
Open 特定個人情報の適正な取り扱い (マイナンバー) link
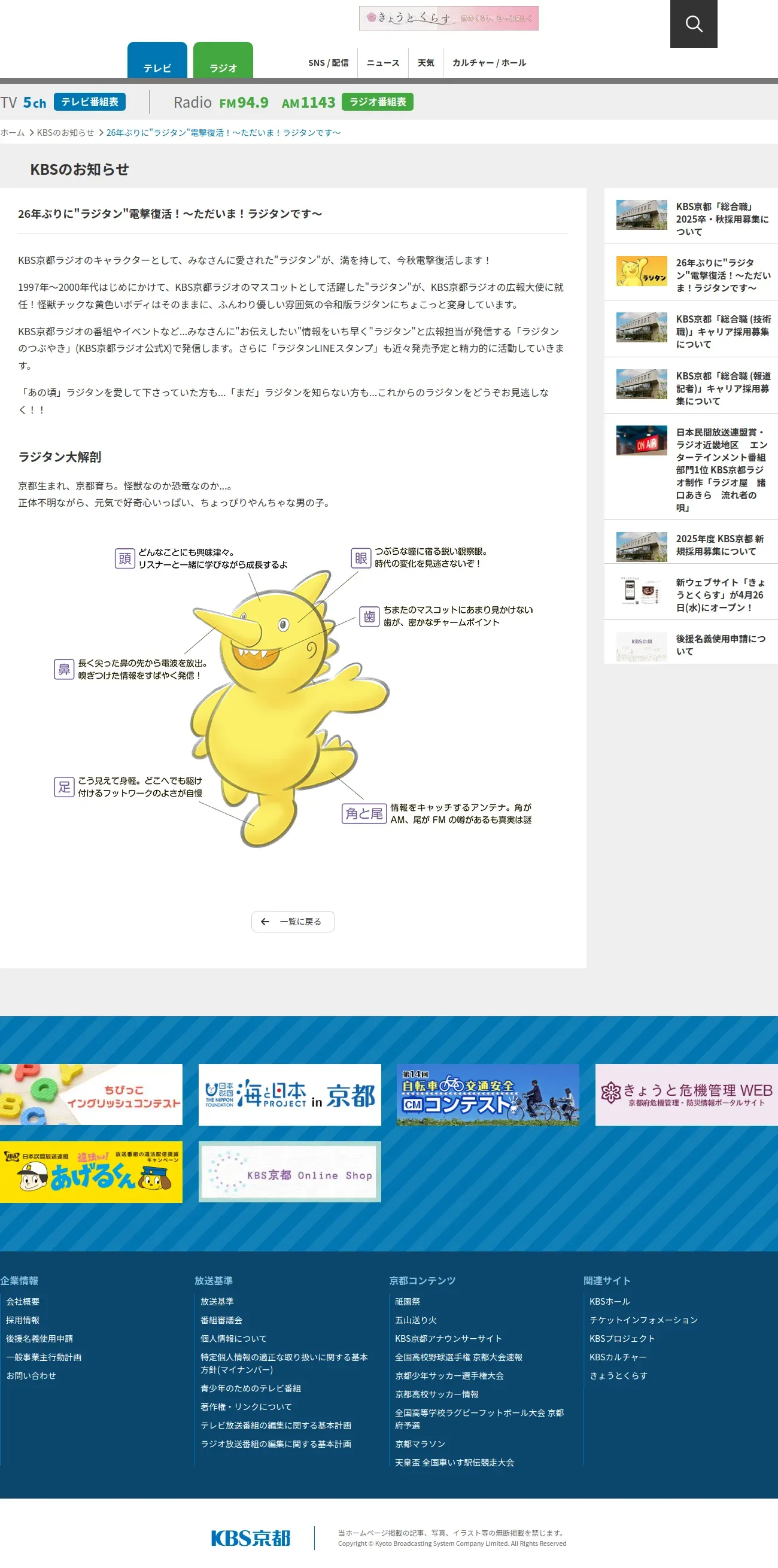[x=284, y=1363]
